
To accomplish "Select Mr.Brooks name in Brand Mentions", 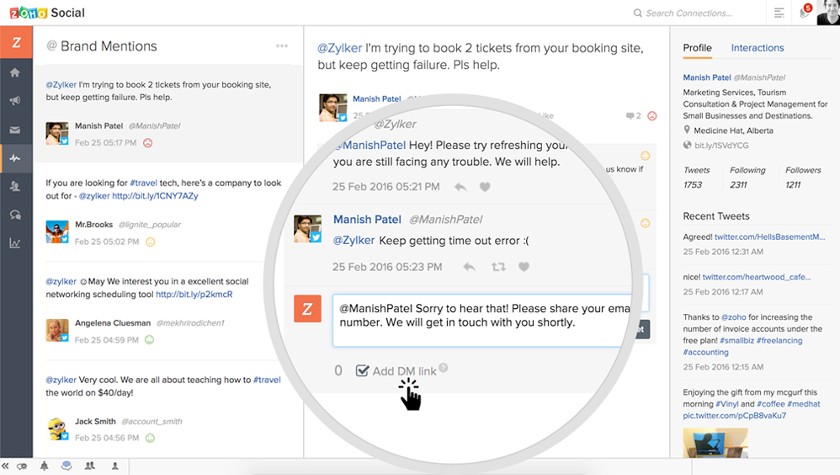I will (x=94, y=224).
